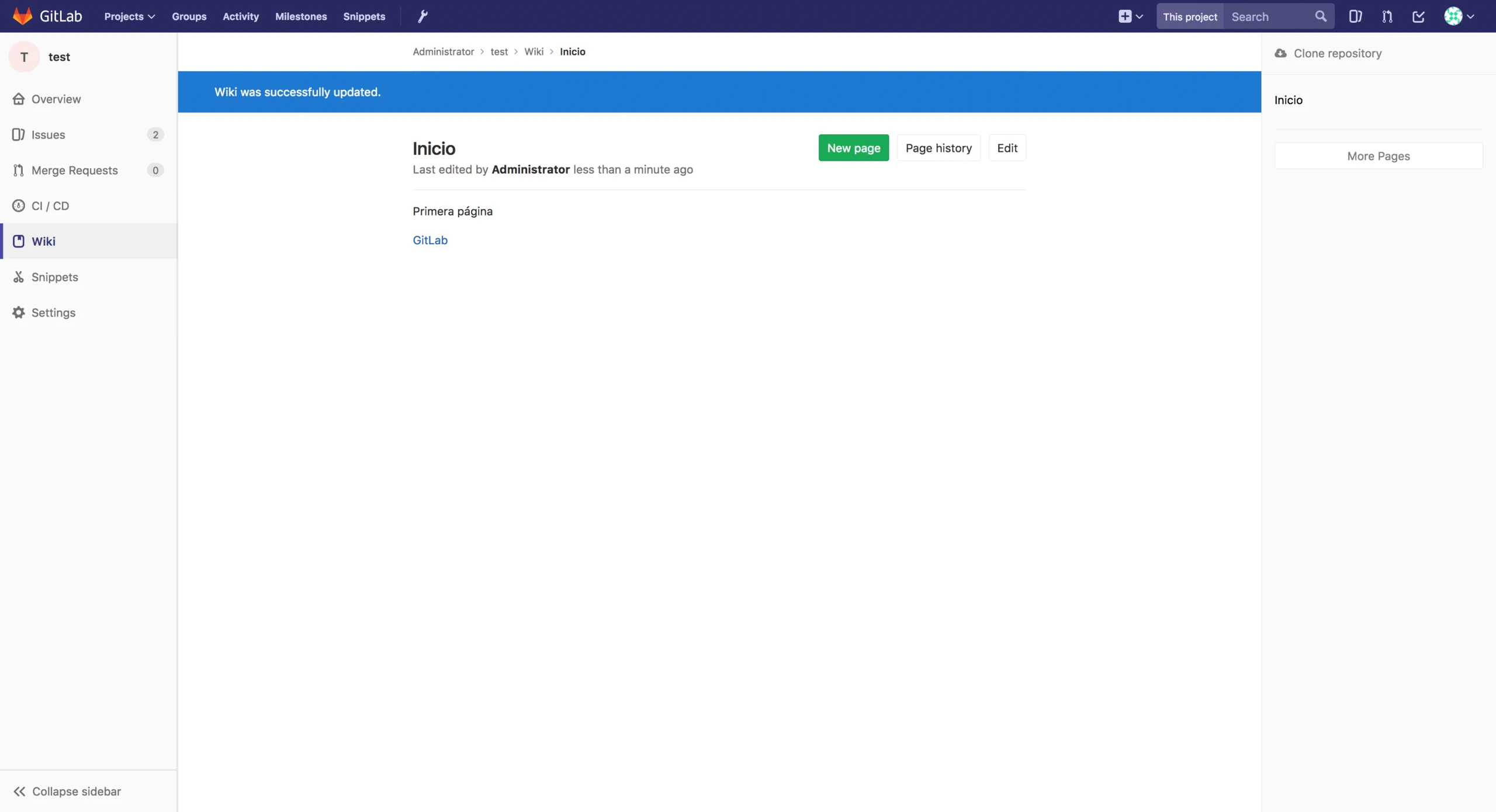Expand the Projects dropdown
This screenshot has height=812, width=1496.
point(129,16)
